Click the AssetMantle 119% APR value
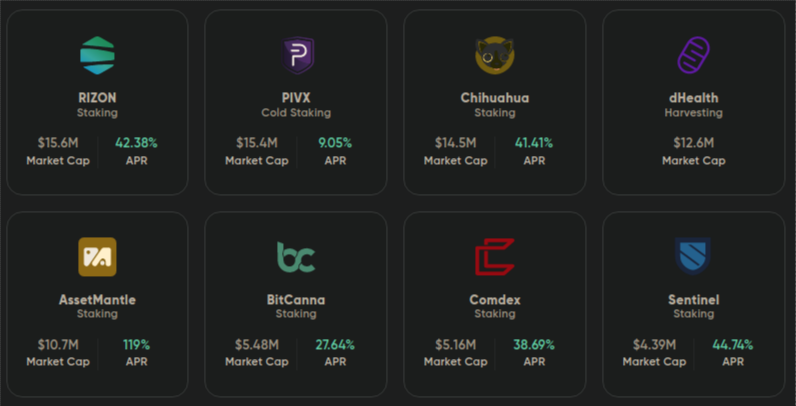The image size is (796, 406). pyautogui.click(x=137, y=345)
